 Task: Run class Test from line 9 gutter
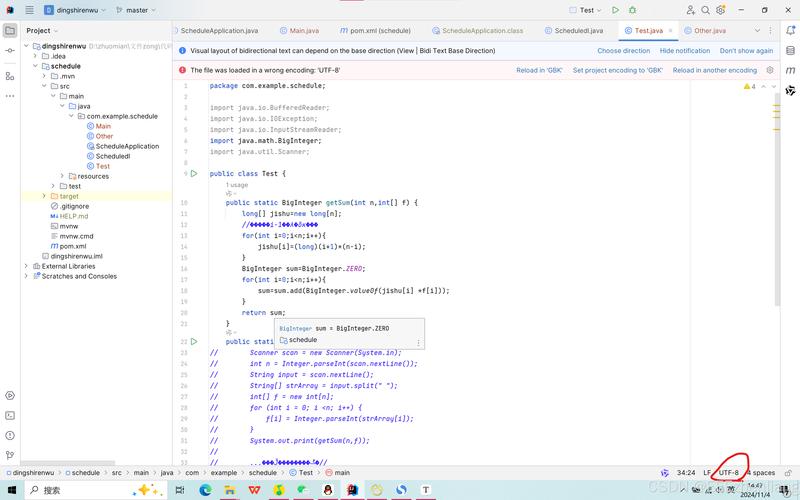point(194,173)
